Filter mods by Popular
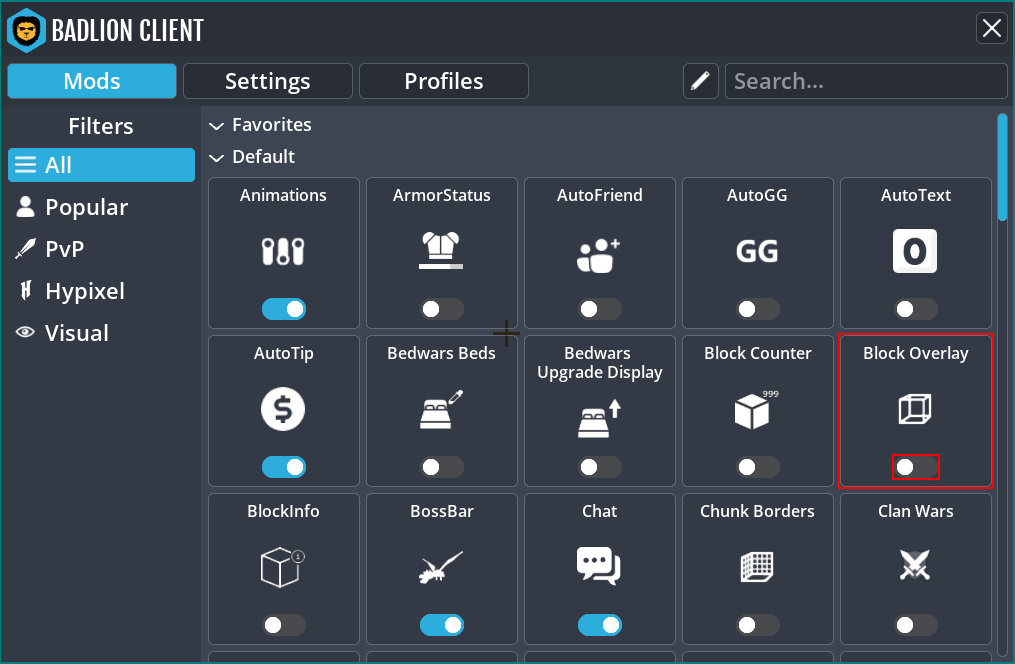The height and width of the screenshot is (664, 1015). coord(86,207)
